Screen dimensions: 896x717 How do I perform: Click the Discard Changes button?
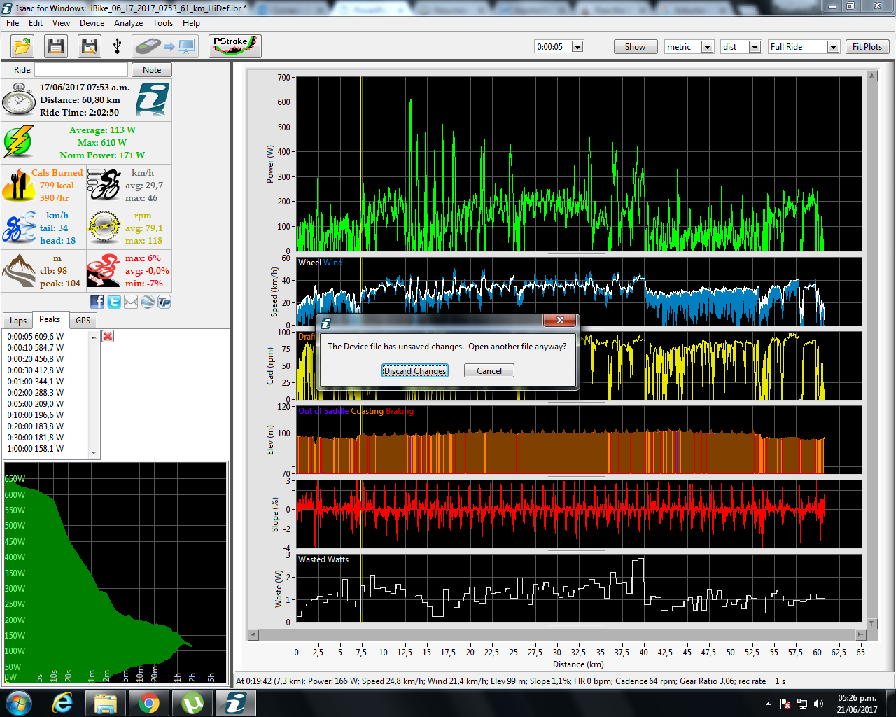[x=415, y=371]
